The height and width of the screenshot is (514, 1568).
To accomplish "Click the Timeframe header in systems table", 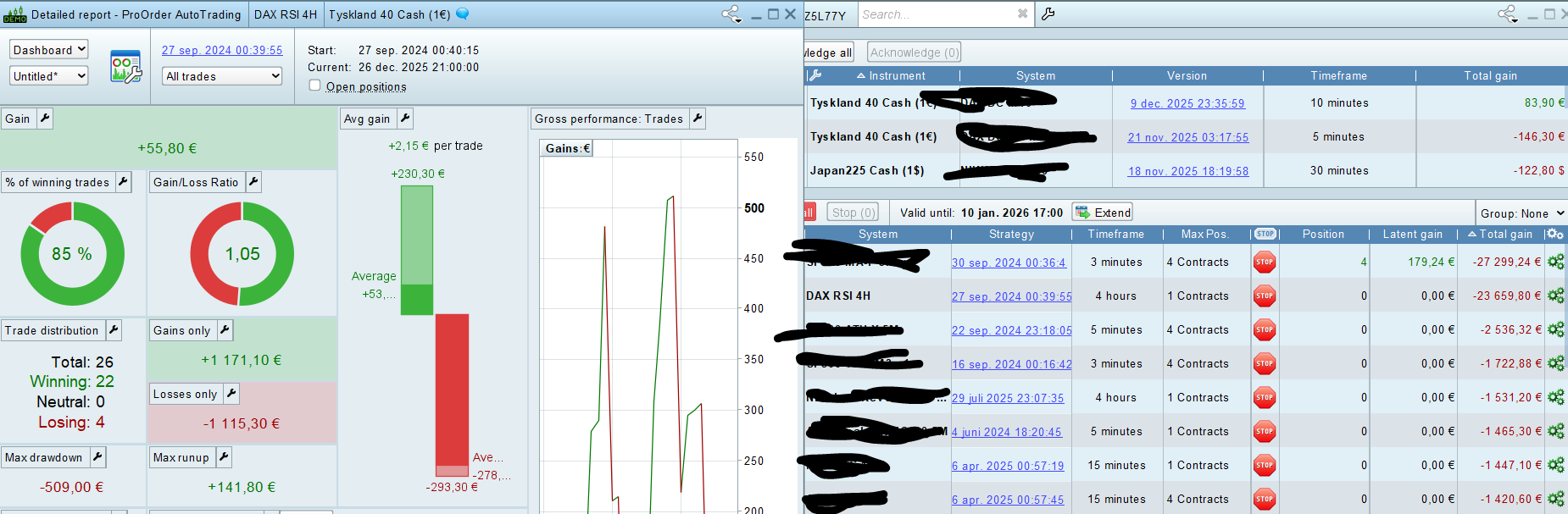I will click(1116, 234).
